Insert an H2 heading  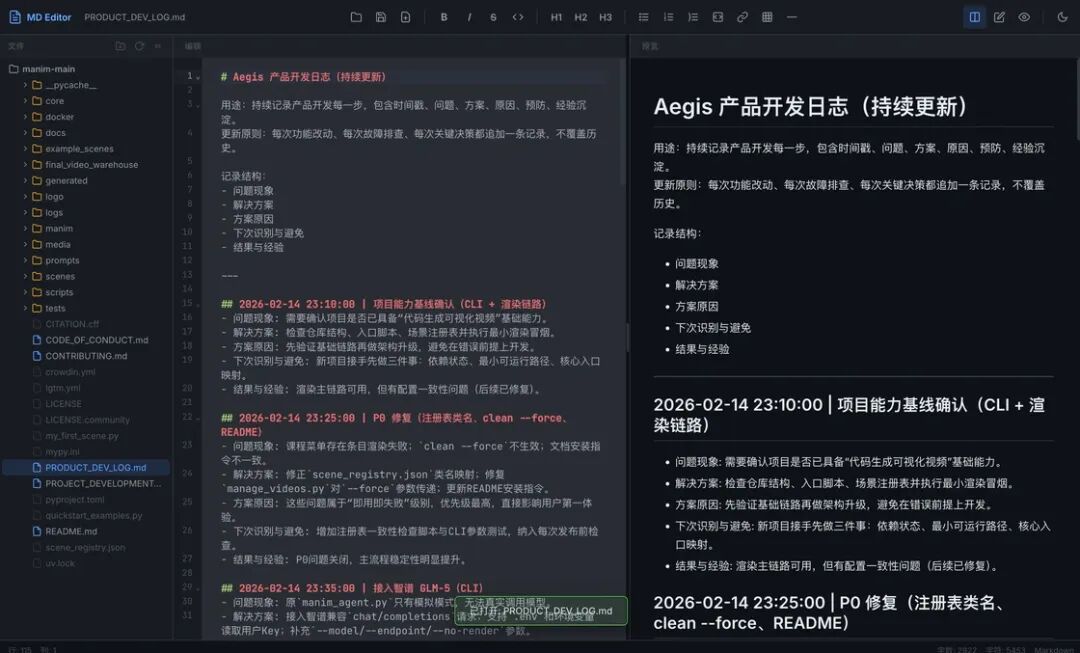pyautogui.click(x=583, y=17)
